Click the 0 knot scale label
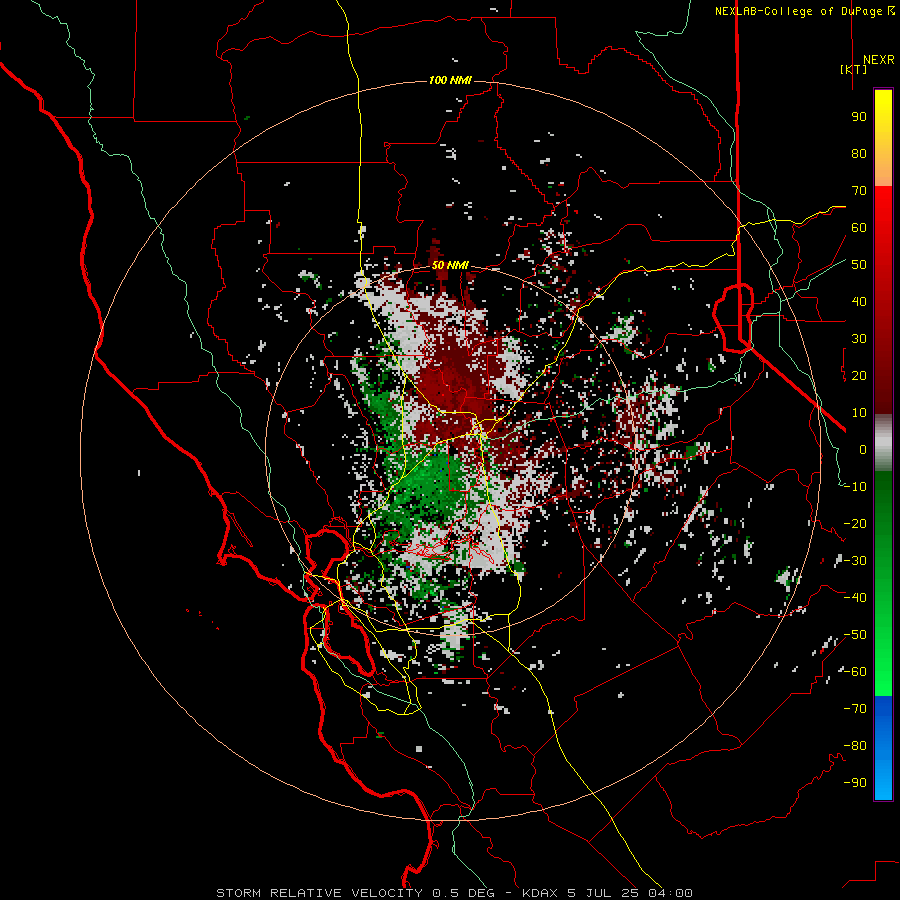Image resolution: width=900 pixels, height=900 pixels. click(863, 449)
